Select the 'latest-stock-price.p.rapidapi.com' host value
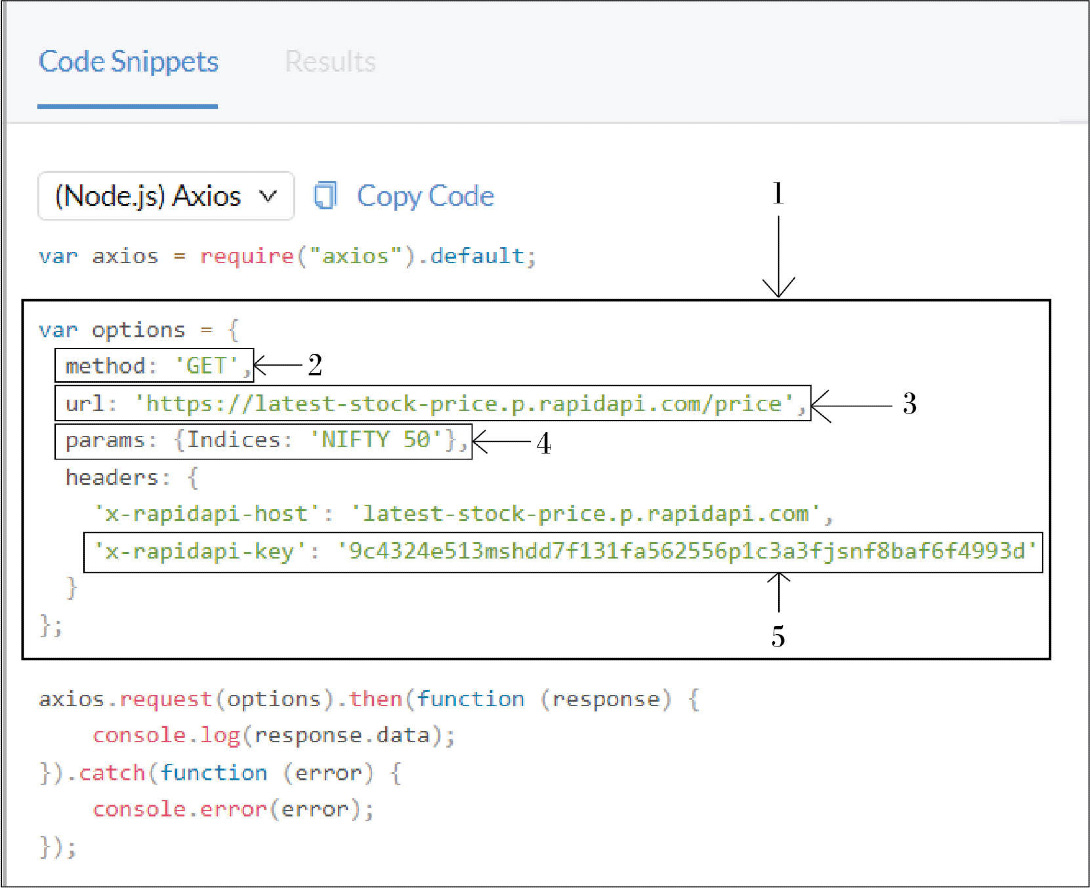The width and height of the screenshot is (1090, 888). click(584, 515)
